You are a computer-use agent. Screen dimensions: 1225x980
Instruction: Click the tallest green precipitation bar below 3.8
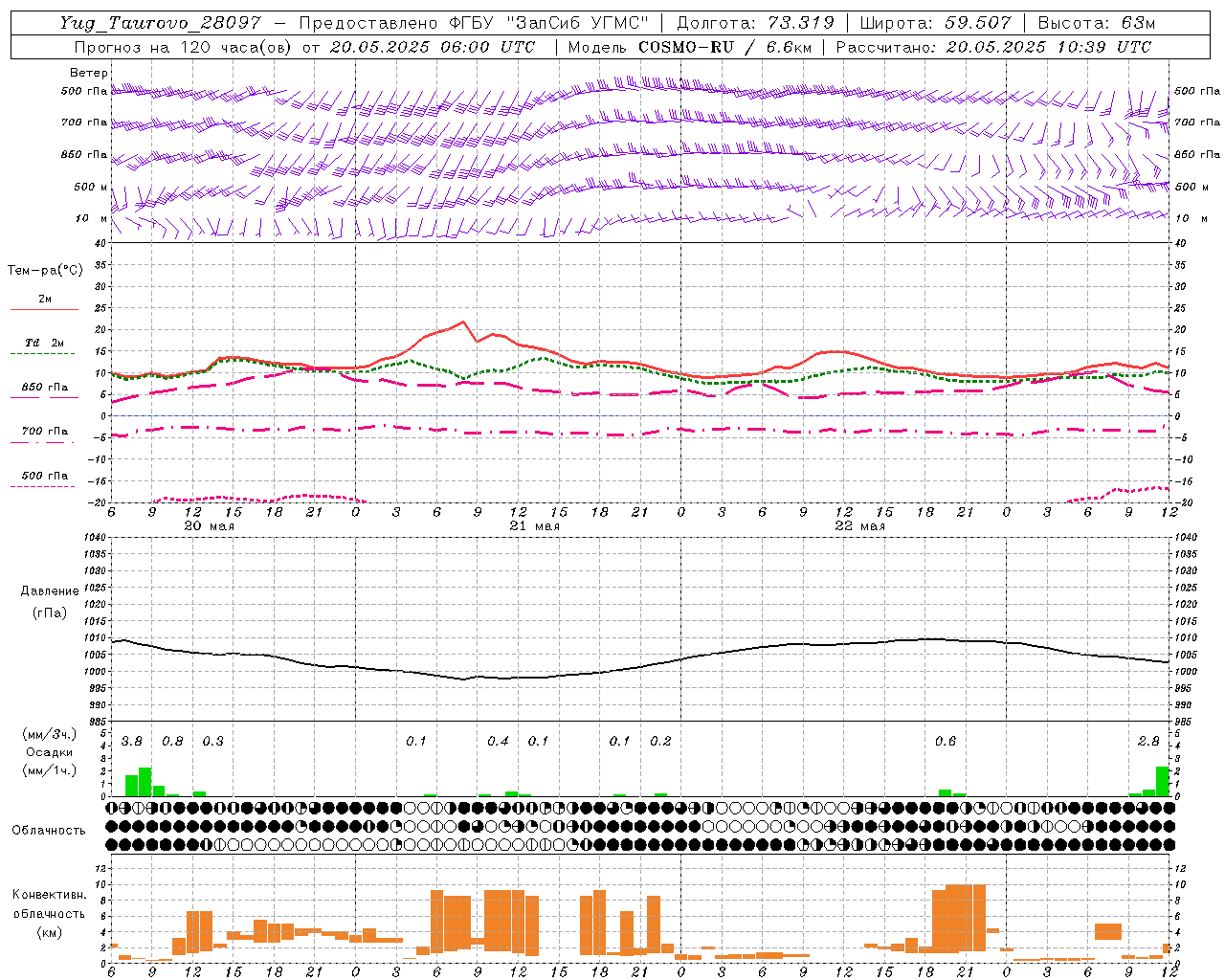click(145, 782)
